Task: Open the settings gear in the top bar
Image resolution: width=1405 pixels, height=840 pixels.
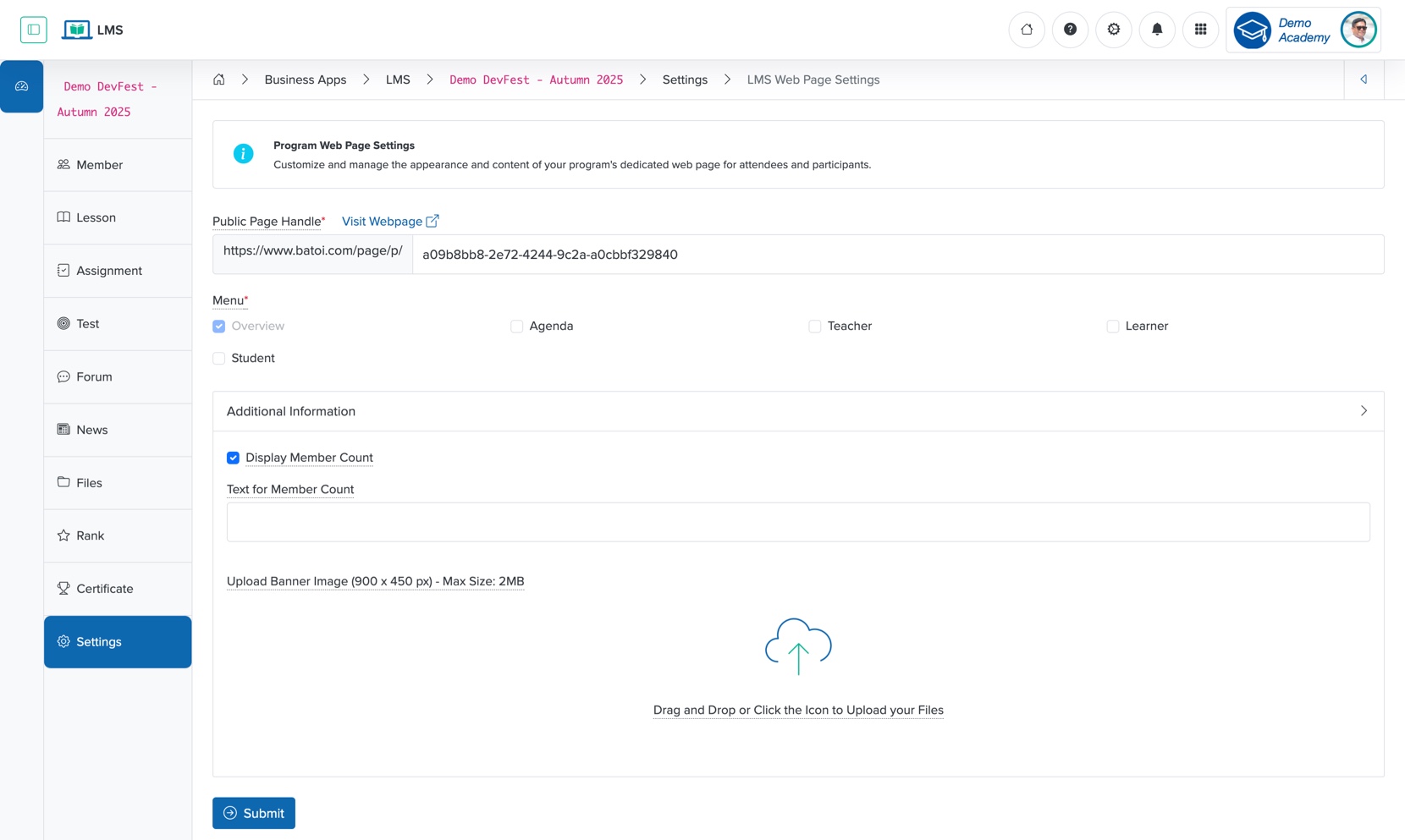Action: point(1113,29)
